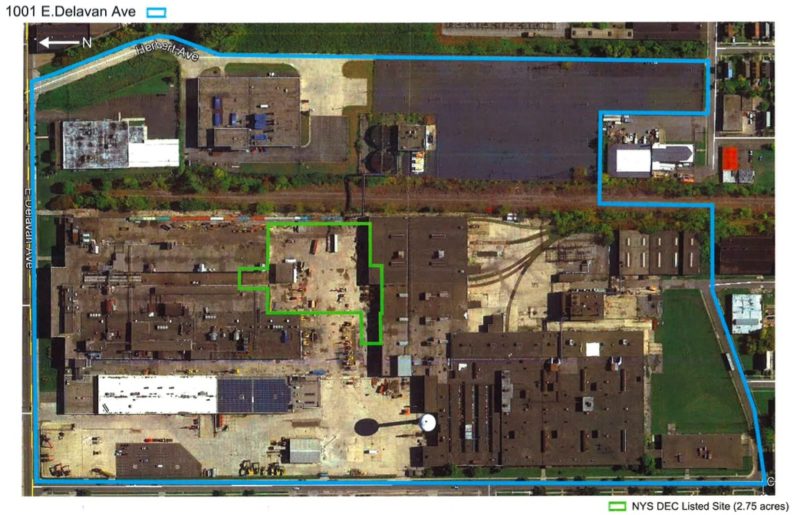Click the red-roofed building
This screenshot has height=515, width=800.
(730, 158)
